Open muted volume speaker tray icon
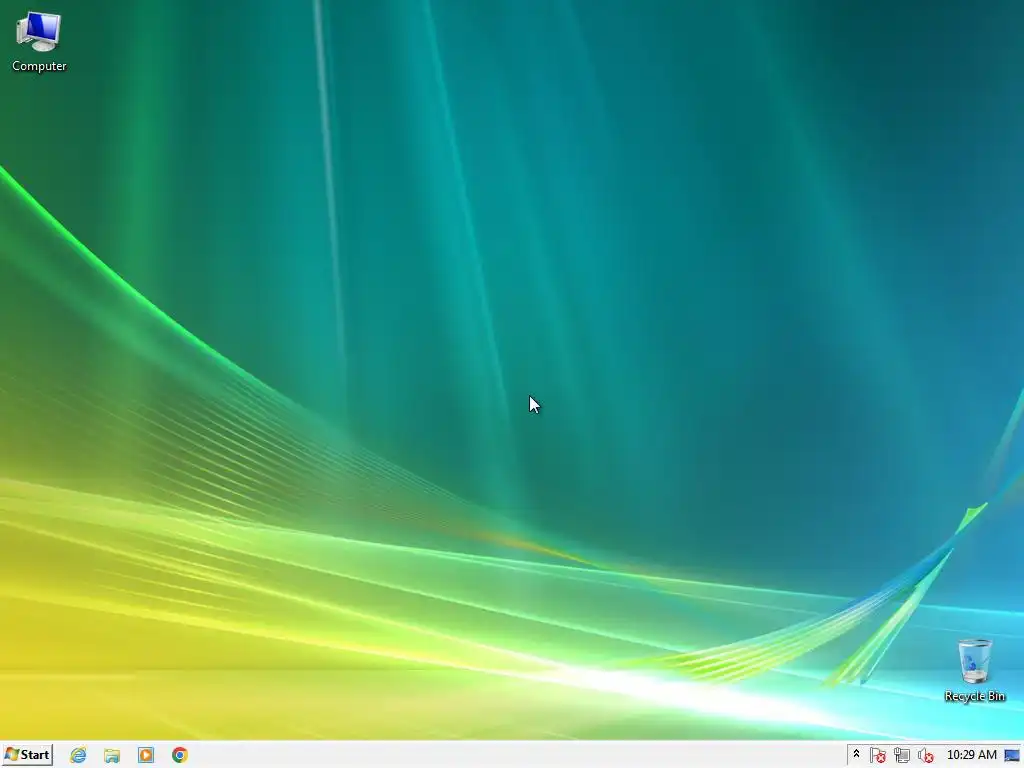1024x768 pixels. [925, 755]
